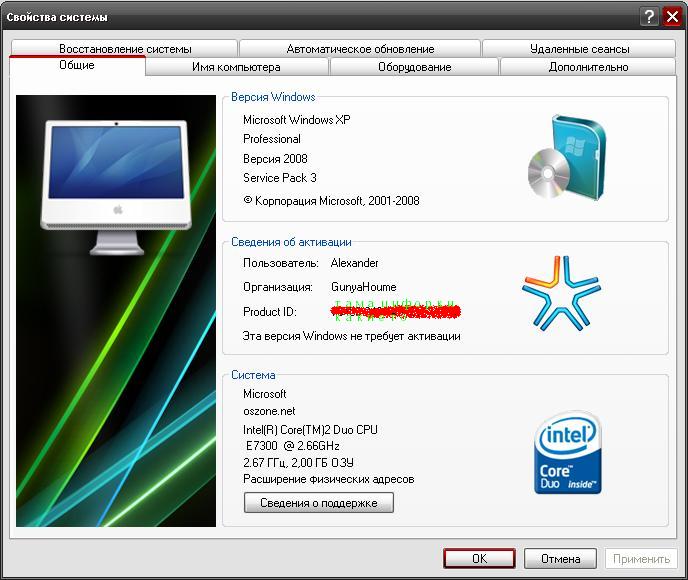Click the Применить button

pos(641,559)
